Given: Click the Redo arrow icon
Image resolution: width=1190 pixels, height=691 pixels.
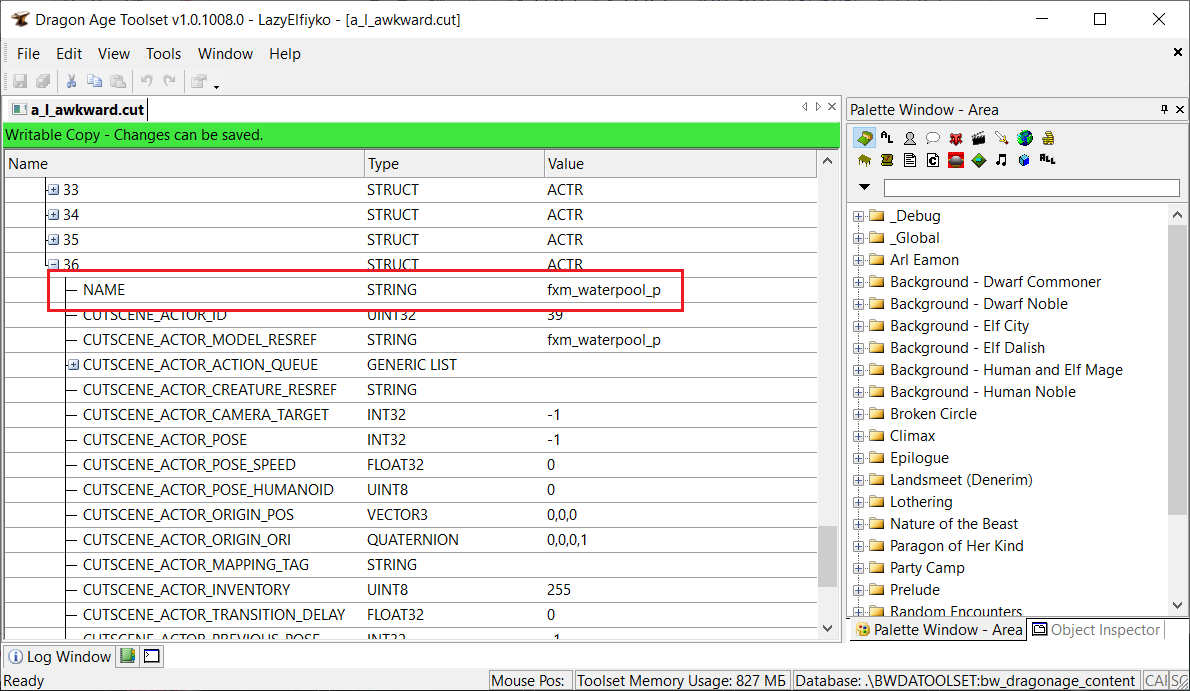Looking at the screenshot, I should (169, 80).
